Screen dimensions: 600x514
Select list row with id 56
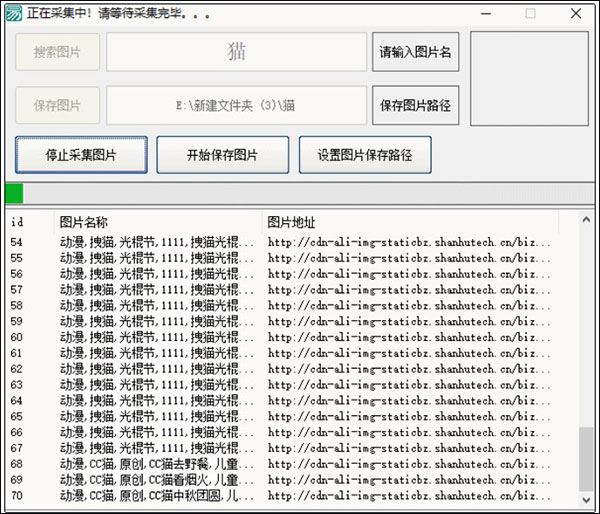[282, 274]
